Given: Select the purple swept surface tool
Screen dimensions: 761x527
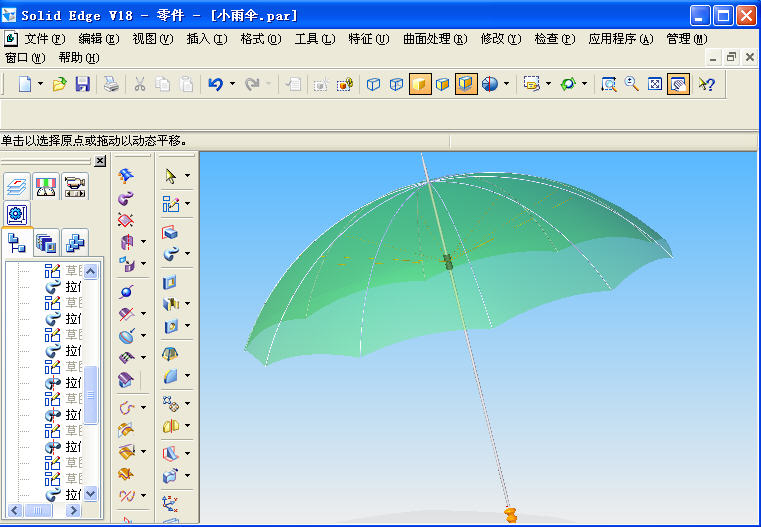Looking at the screenshot, I should pos(126,198).
